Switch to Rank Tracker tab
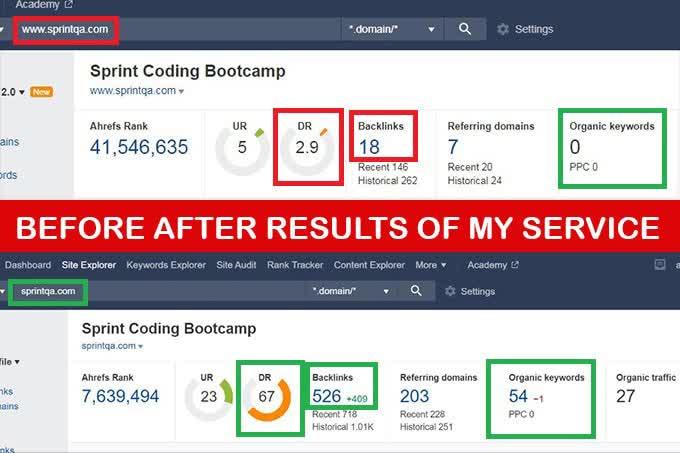The height and width of the screenshot is (453, 680). click(x=295, y=265)
